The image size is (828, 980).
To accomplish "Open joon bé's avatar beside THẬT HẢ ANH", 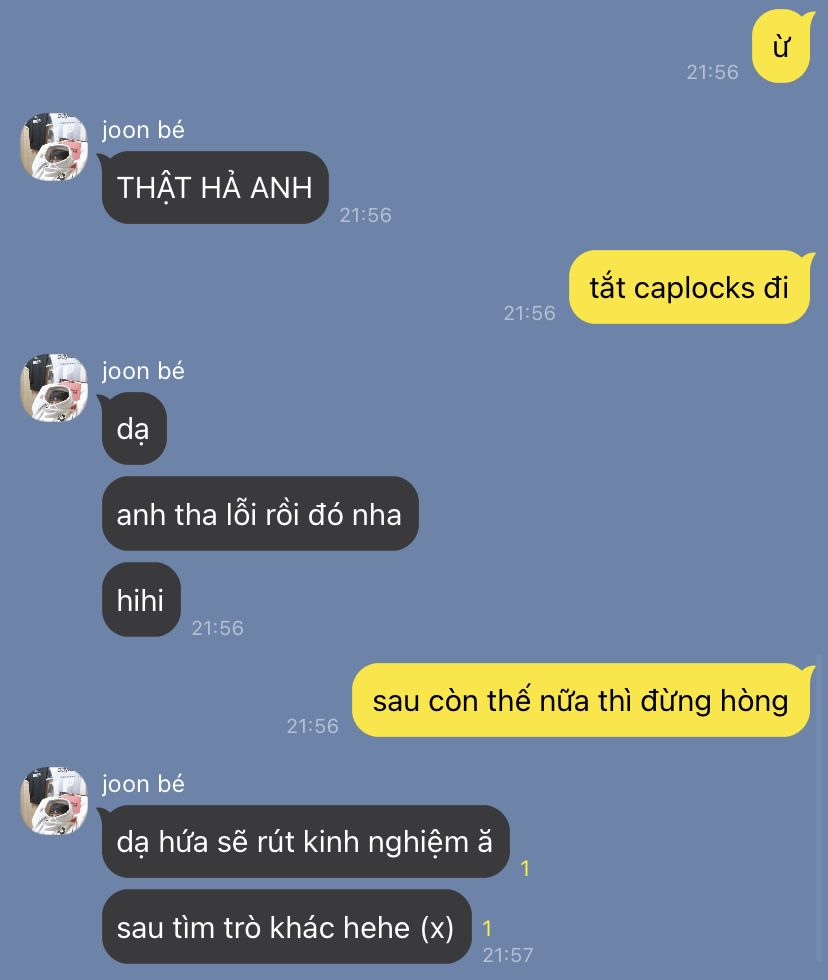I will (54, 147).
